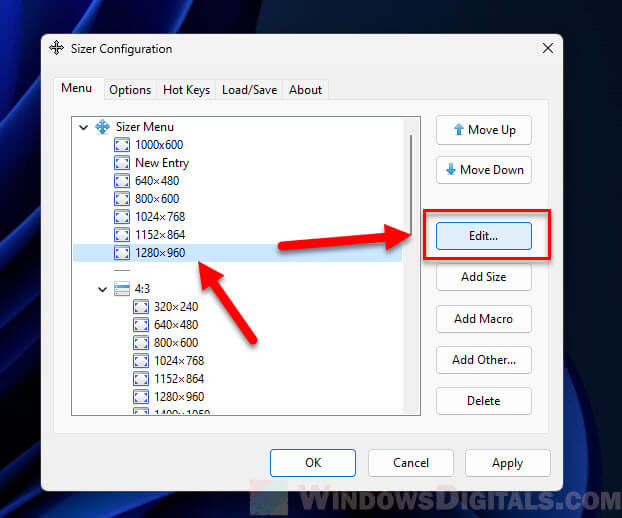This screenshot has height=518, width=622.
Task: Click the 4:3 submenu folder icon
Action: [x=122, y=289]
